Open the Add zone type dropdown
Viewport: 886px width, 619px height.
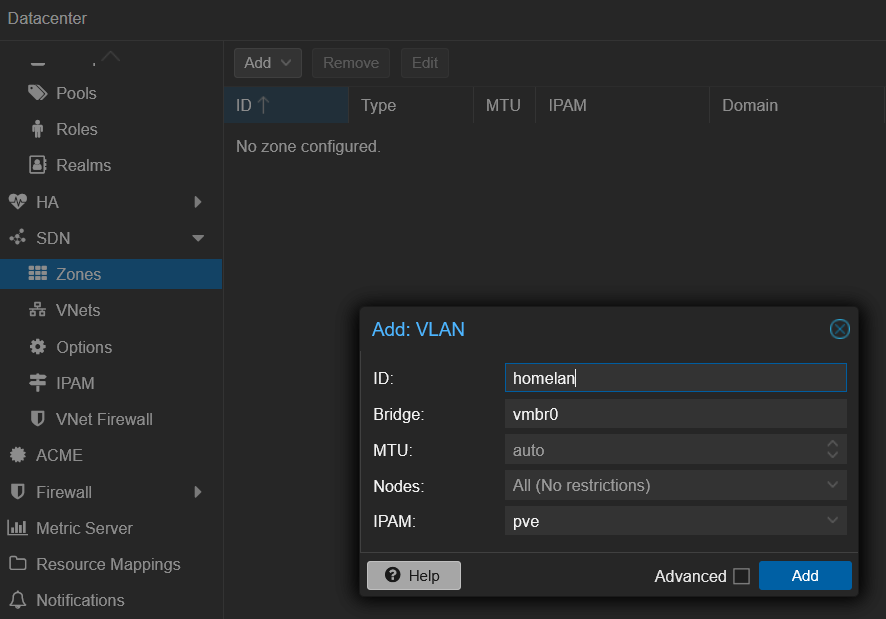tap(267, 63)
